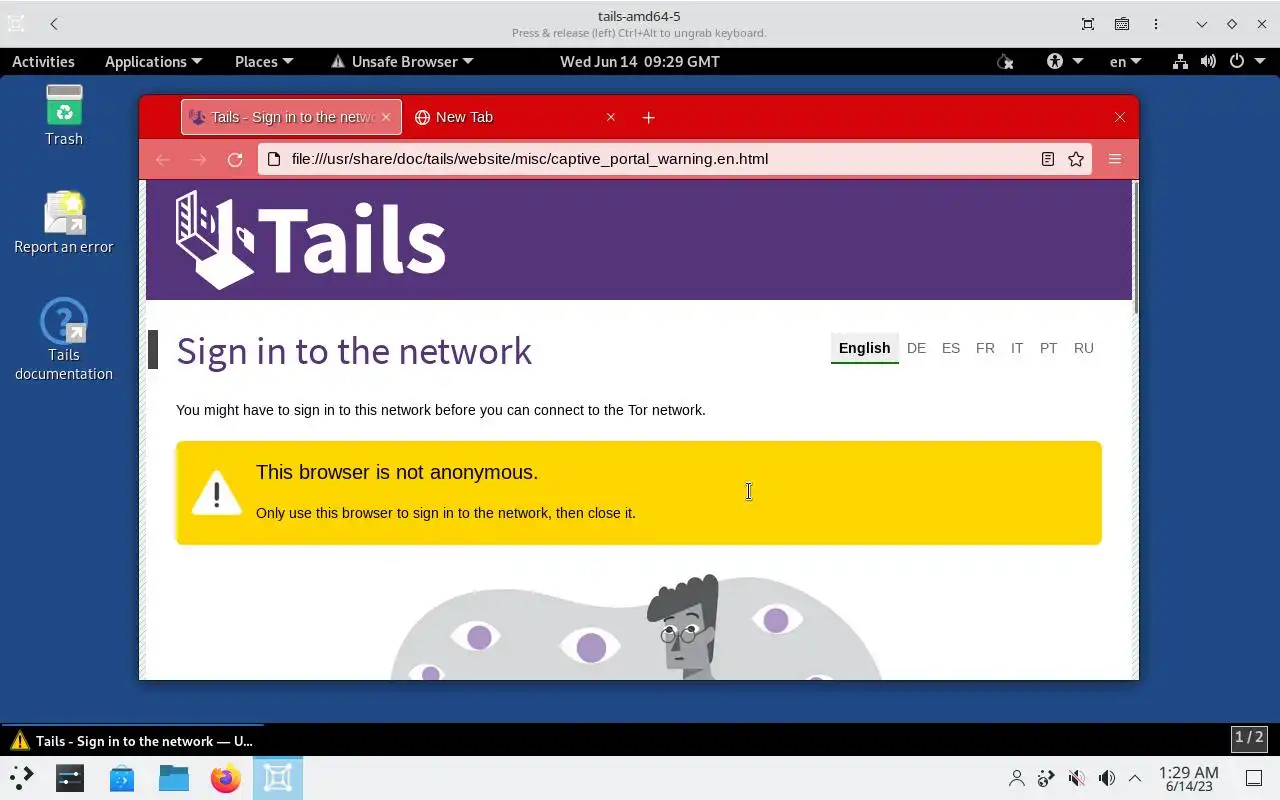Open the Trash desktop icon

tap(64, 115)
